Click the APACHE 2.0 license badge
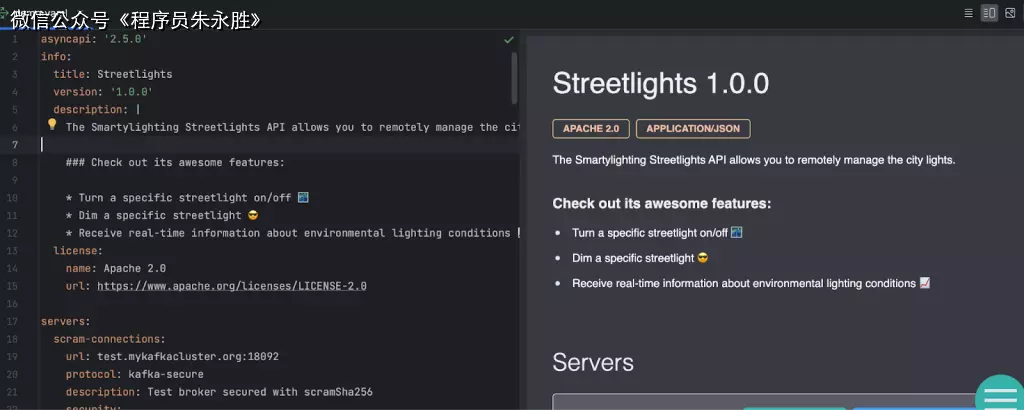 tap(590, 129)
